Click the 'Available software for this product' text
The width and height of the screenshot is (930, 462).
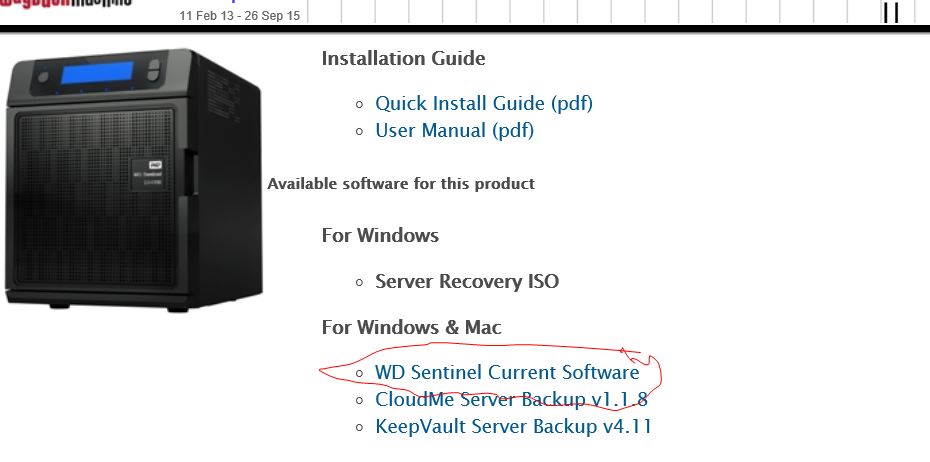(x=401, y=183)
